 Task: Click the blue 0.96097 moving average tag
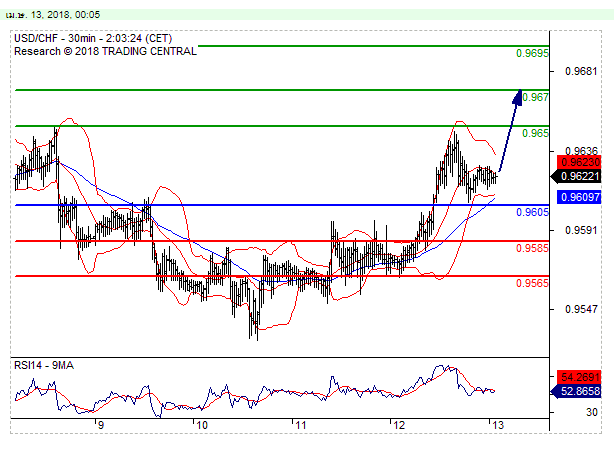(579, 197)
